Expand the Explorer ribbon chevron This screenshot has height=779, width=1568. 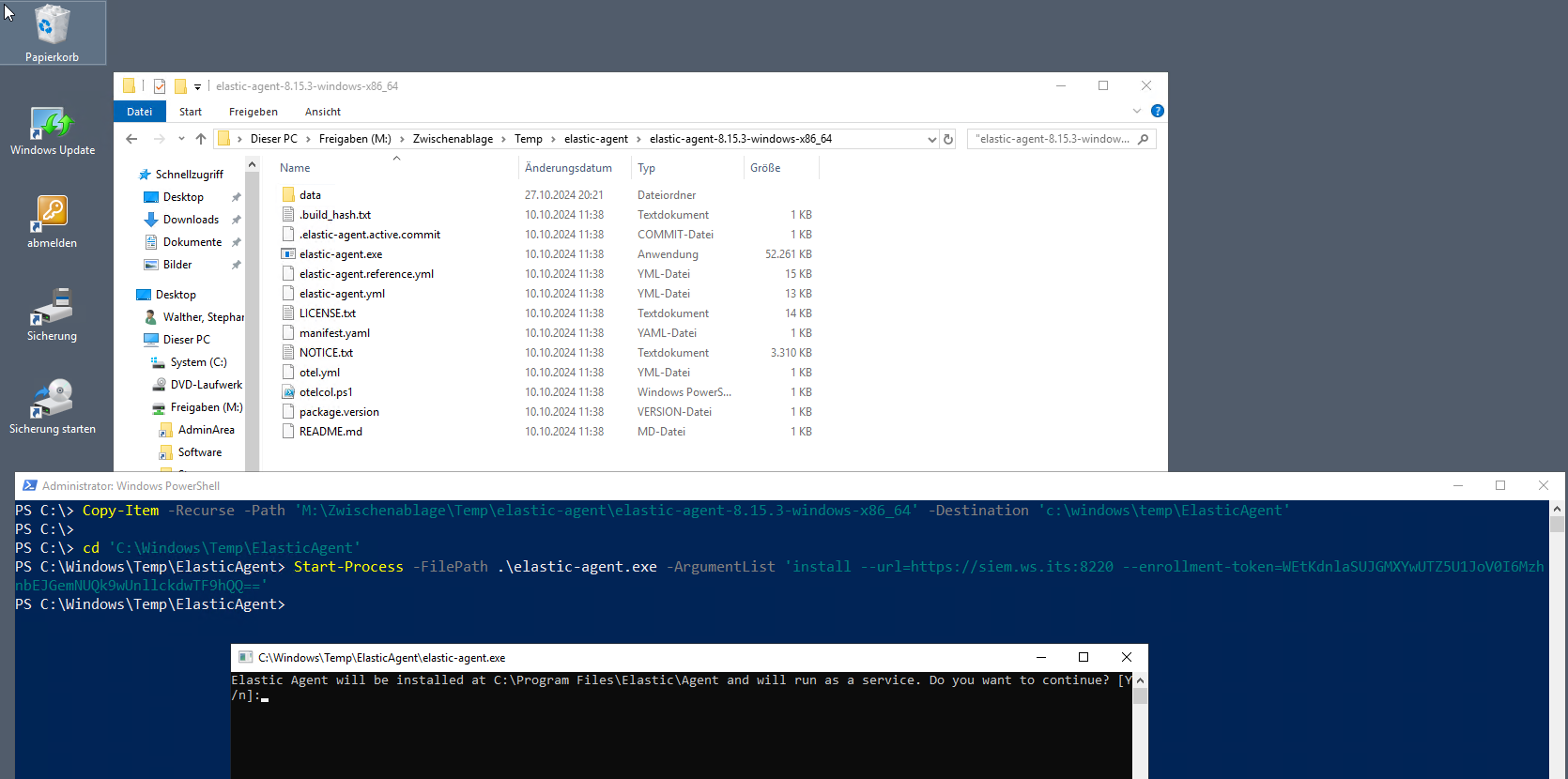1137,111
